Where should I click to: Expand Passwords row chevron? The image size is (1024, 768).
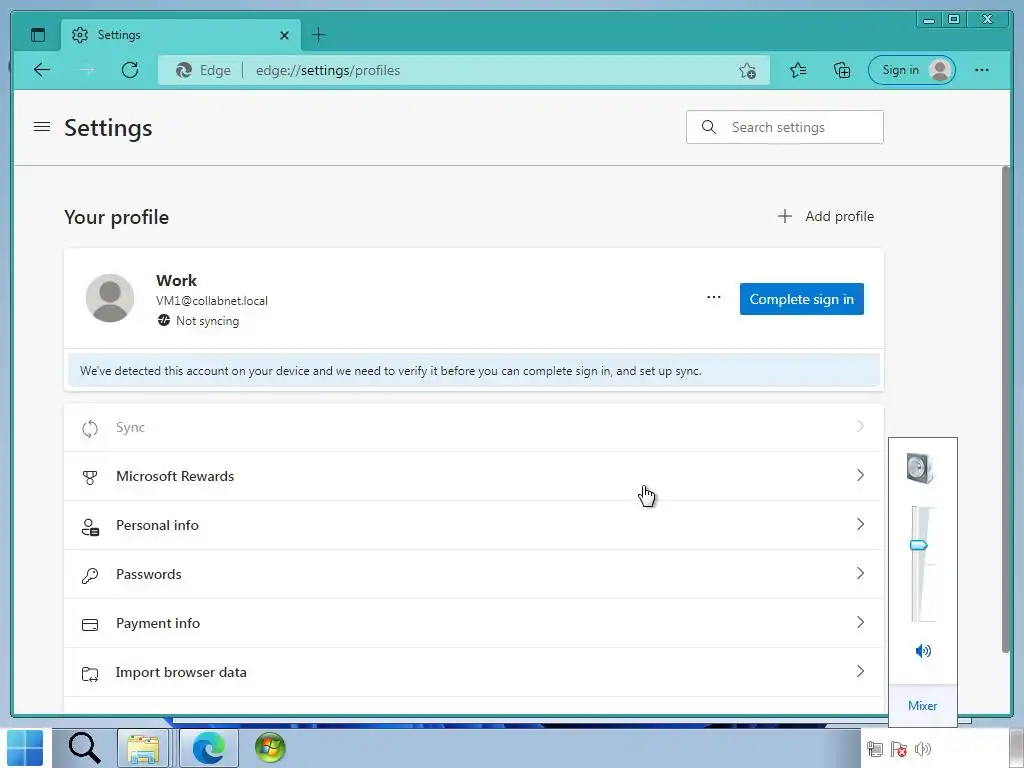(860, 573)
